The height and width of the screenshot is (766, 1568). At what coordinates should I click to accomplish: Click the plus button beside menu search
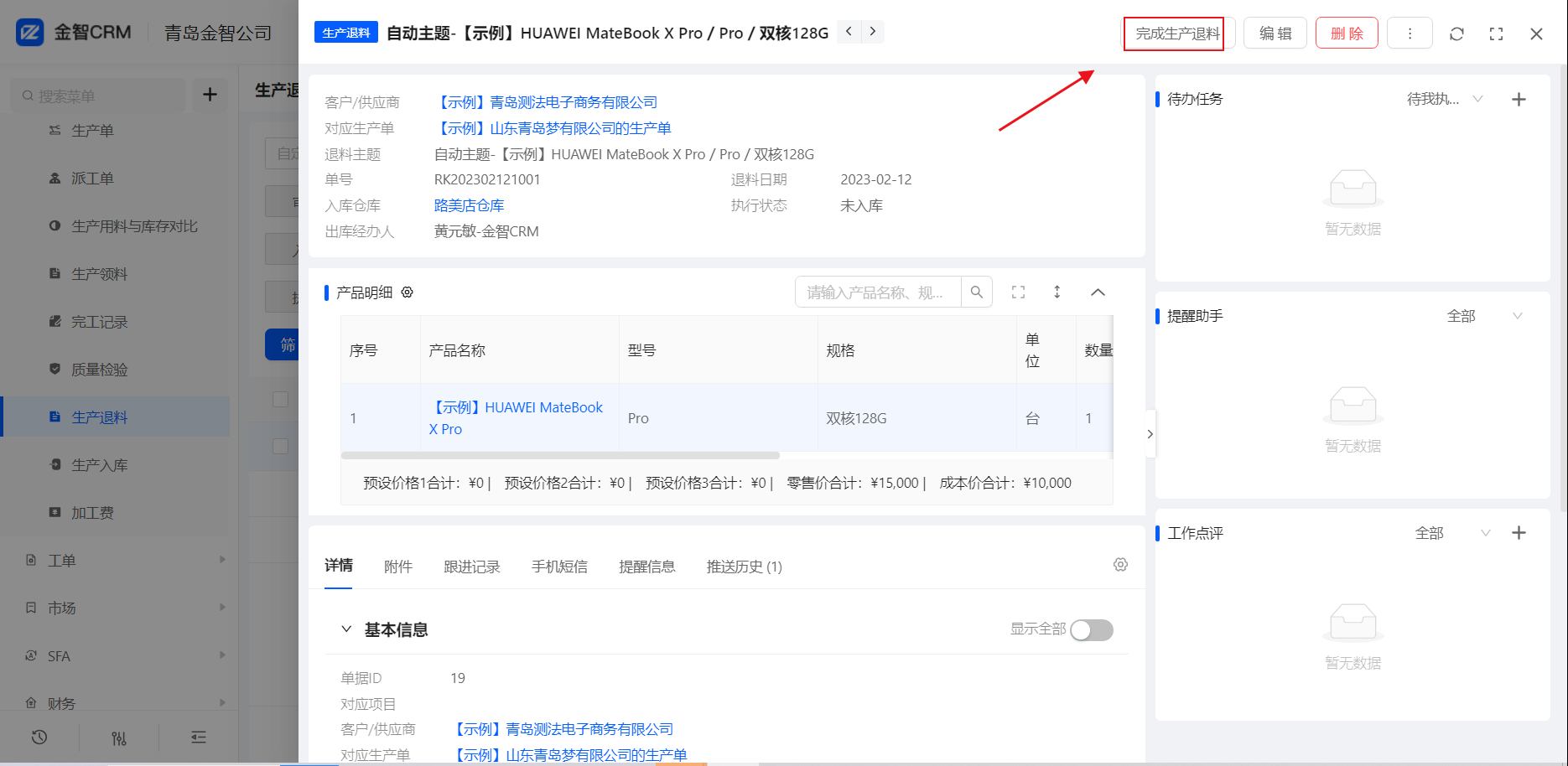(x=210, y=95)
